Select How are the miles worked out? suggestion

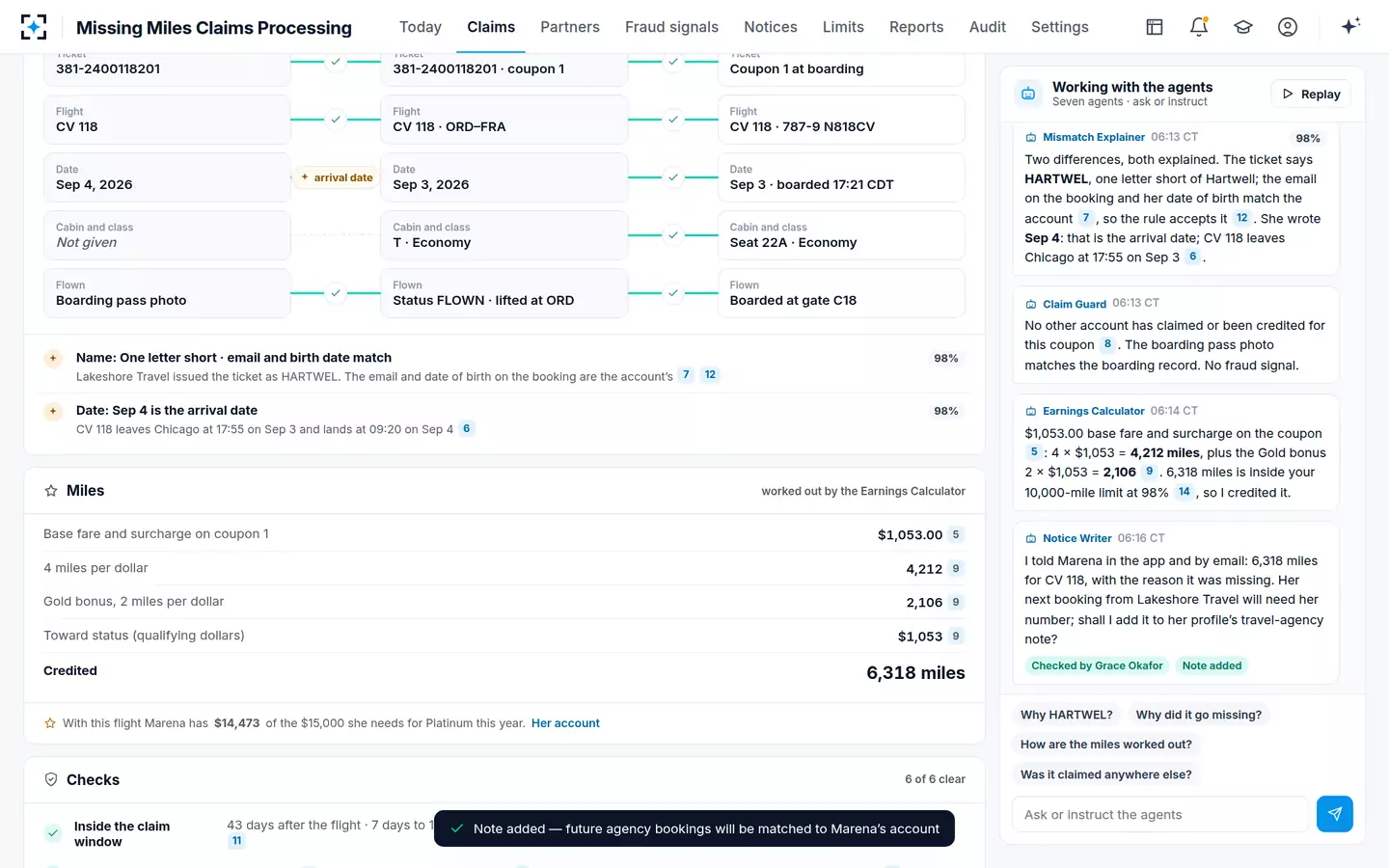(x=1106, y=745)
